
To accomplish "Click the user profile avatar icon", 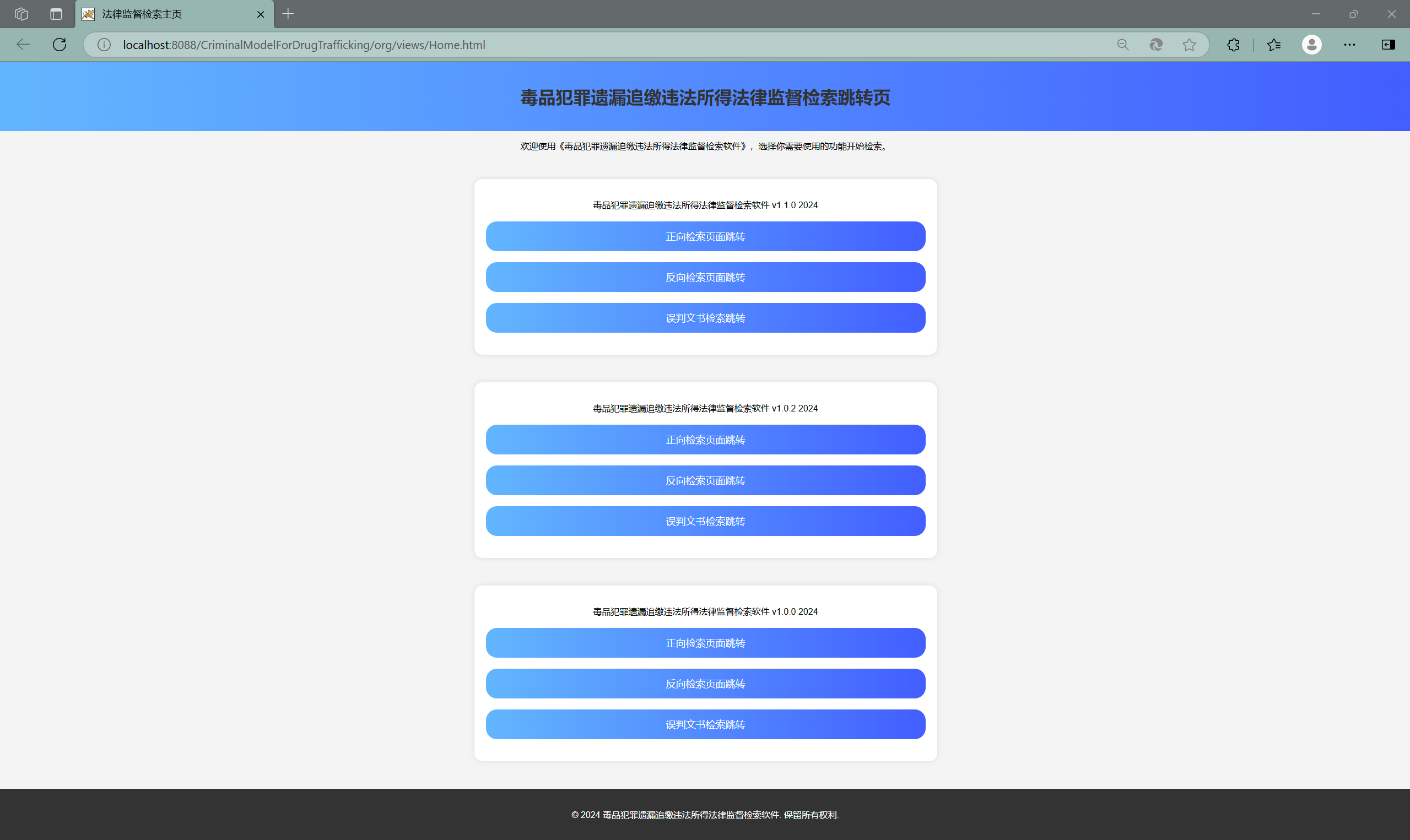I will pos(1311,45).
